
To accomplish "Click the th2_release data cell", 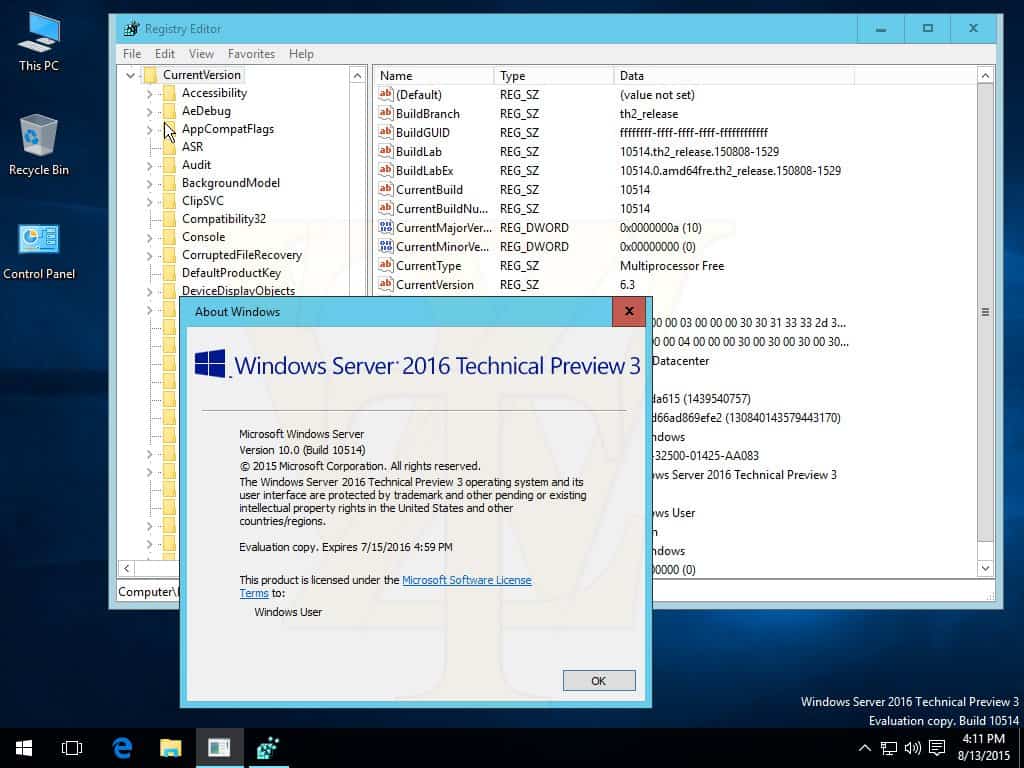I will coord(649,114).
